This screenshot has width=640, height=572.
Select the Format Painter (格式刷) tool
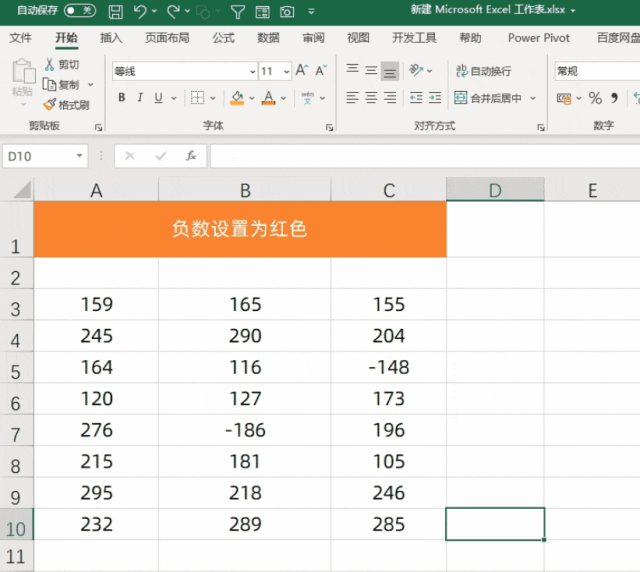click(x=66, y=104)
